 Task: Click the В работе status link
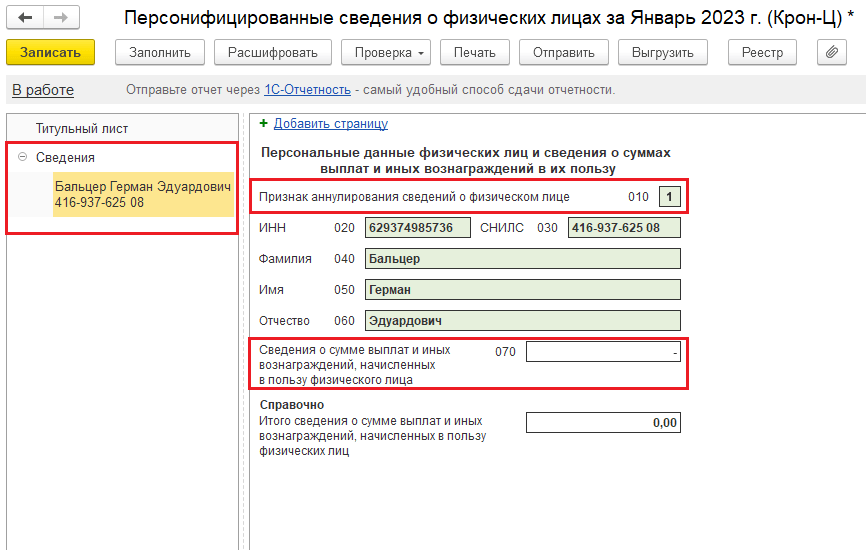point(43,90)
